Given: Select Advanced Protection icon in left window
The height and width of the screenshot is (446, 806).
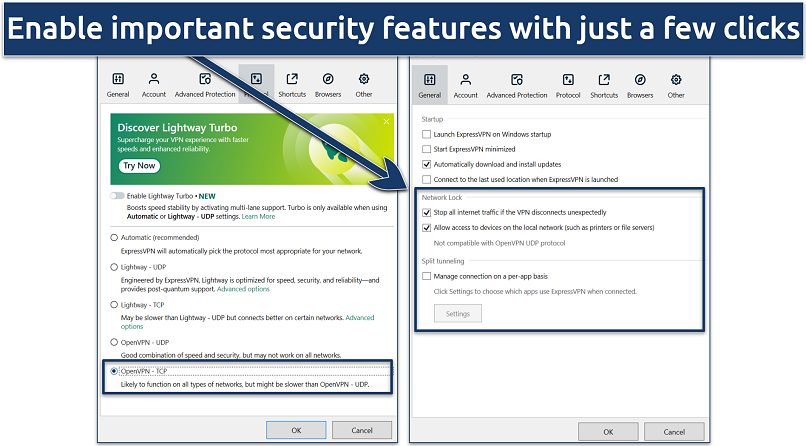Looking at the screenshot, I should point(205,80).
